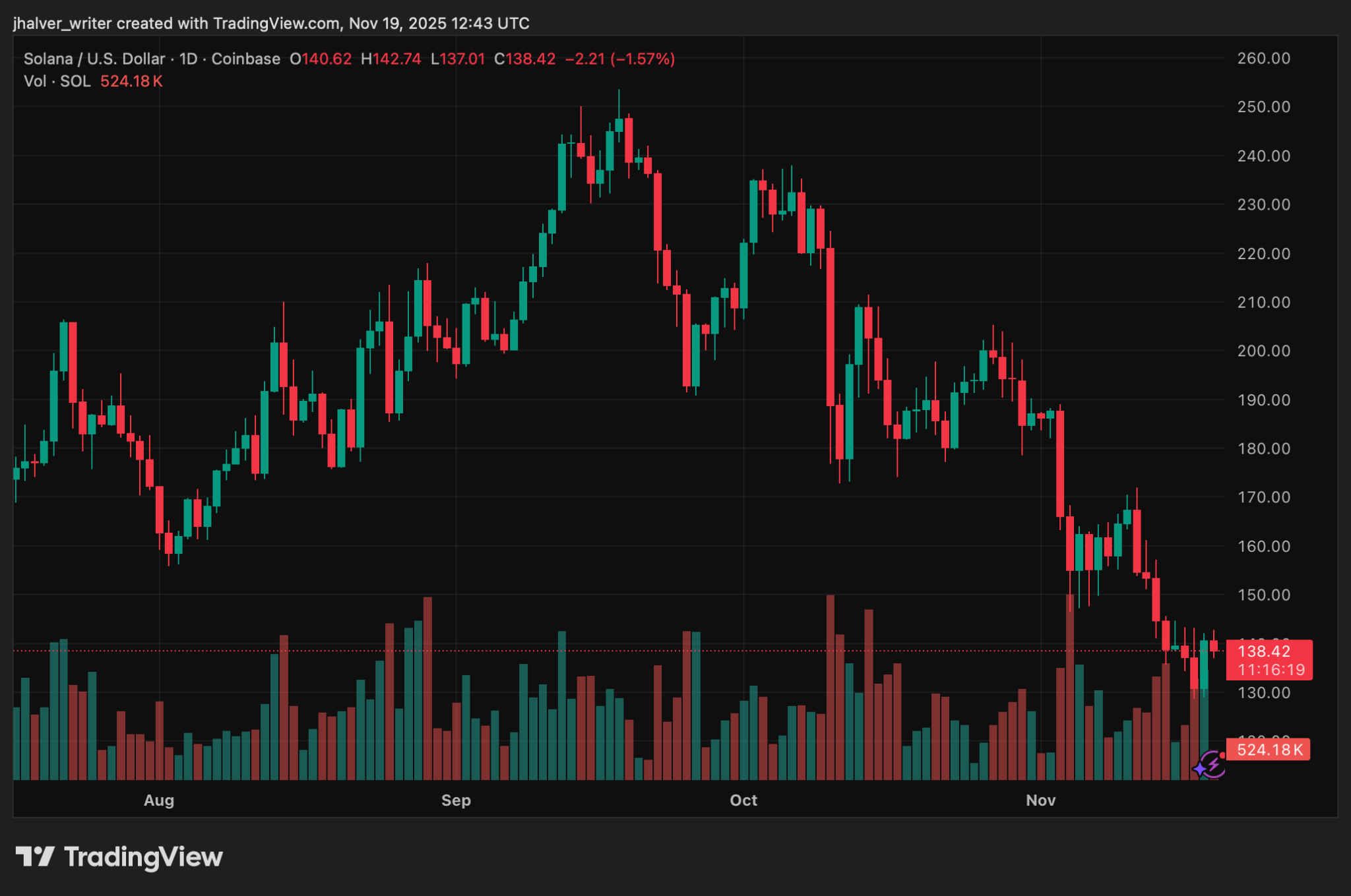This screenshot has height=896, width=1351.
Task: Click the C138.42 close price value
Action: point(521,59)
